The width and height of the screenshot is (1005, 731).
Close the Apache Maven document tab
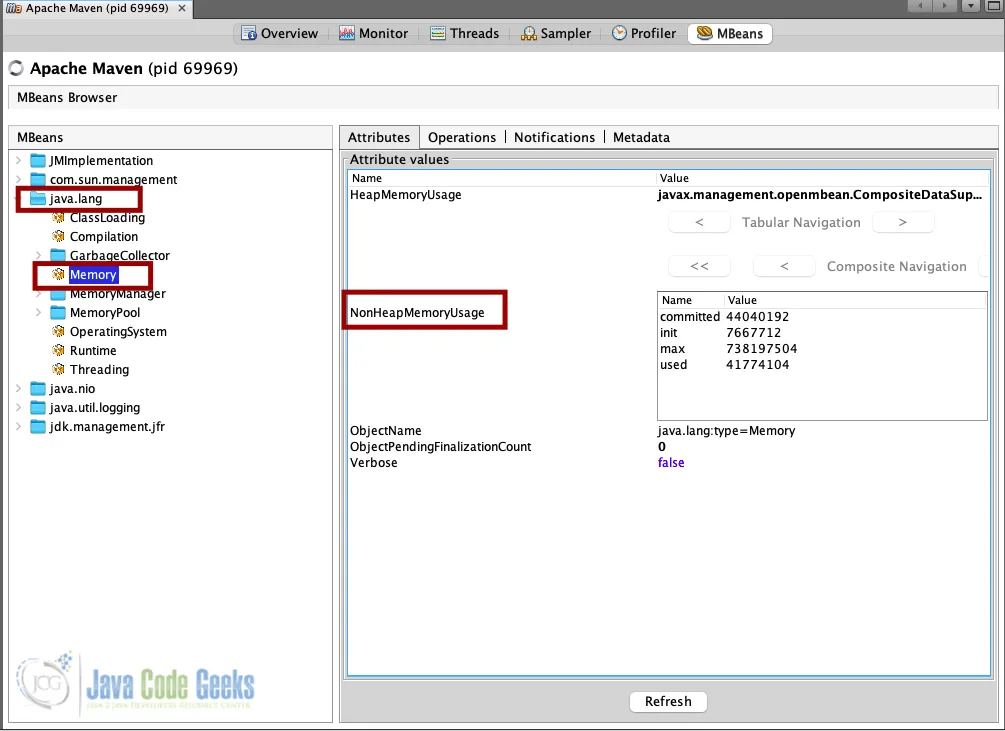click(x=182, y=8)
